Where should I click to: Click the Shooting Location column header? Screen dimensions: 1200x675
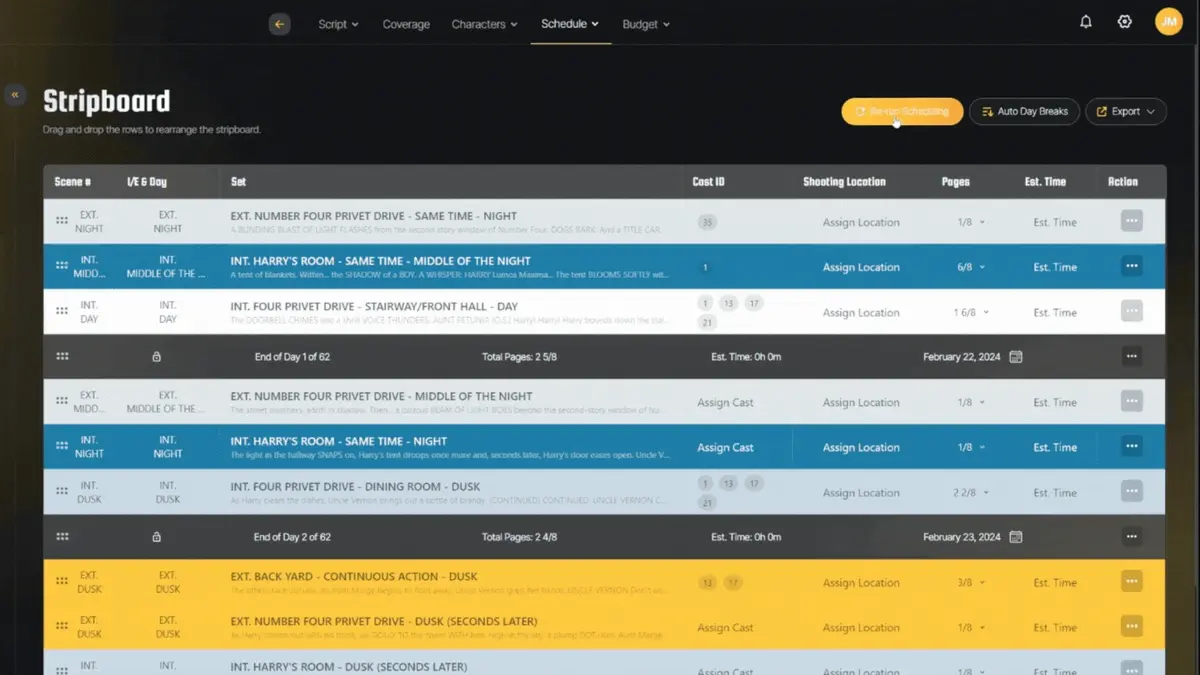(844, 182)
